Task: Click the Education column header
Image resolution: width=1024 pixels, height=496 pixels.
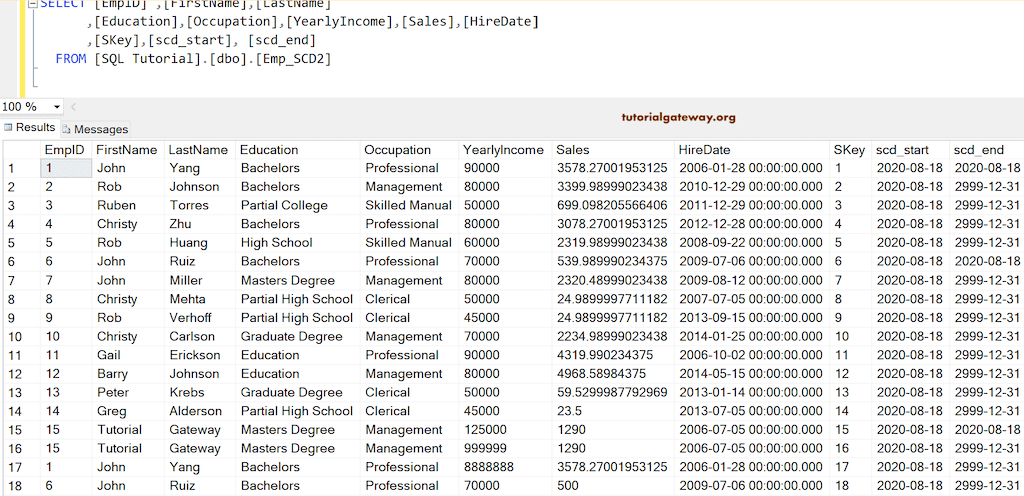Action: tap(269, 149)
